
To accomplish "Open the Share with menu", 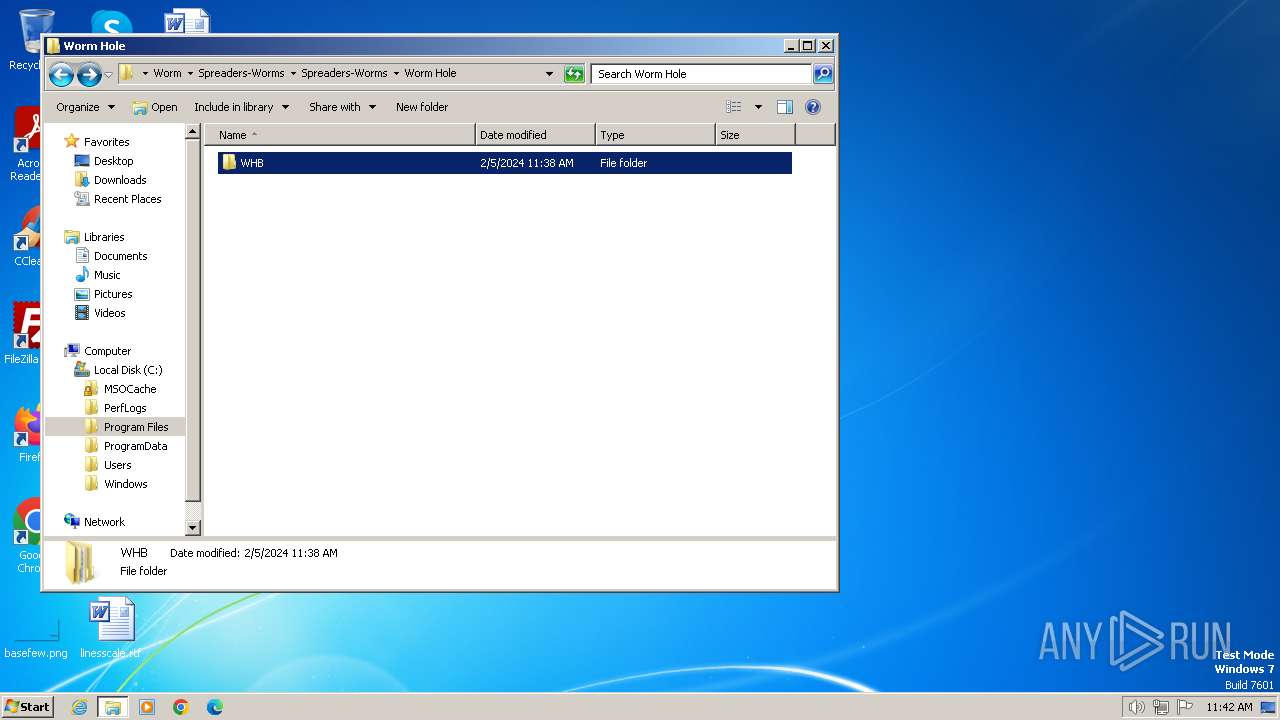I will tap(342, 107).
